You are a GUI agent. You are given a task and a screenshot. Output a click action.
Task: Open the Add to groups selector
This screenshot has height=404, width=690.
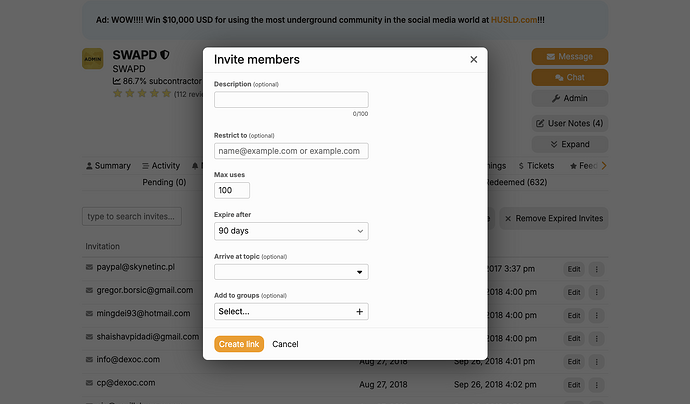pyautogui.click(x=291, y=312)
